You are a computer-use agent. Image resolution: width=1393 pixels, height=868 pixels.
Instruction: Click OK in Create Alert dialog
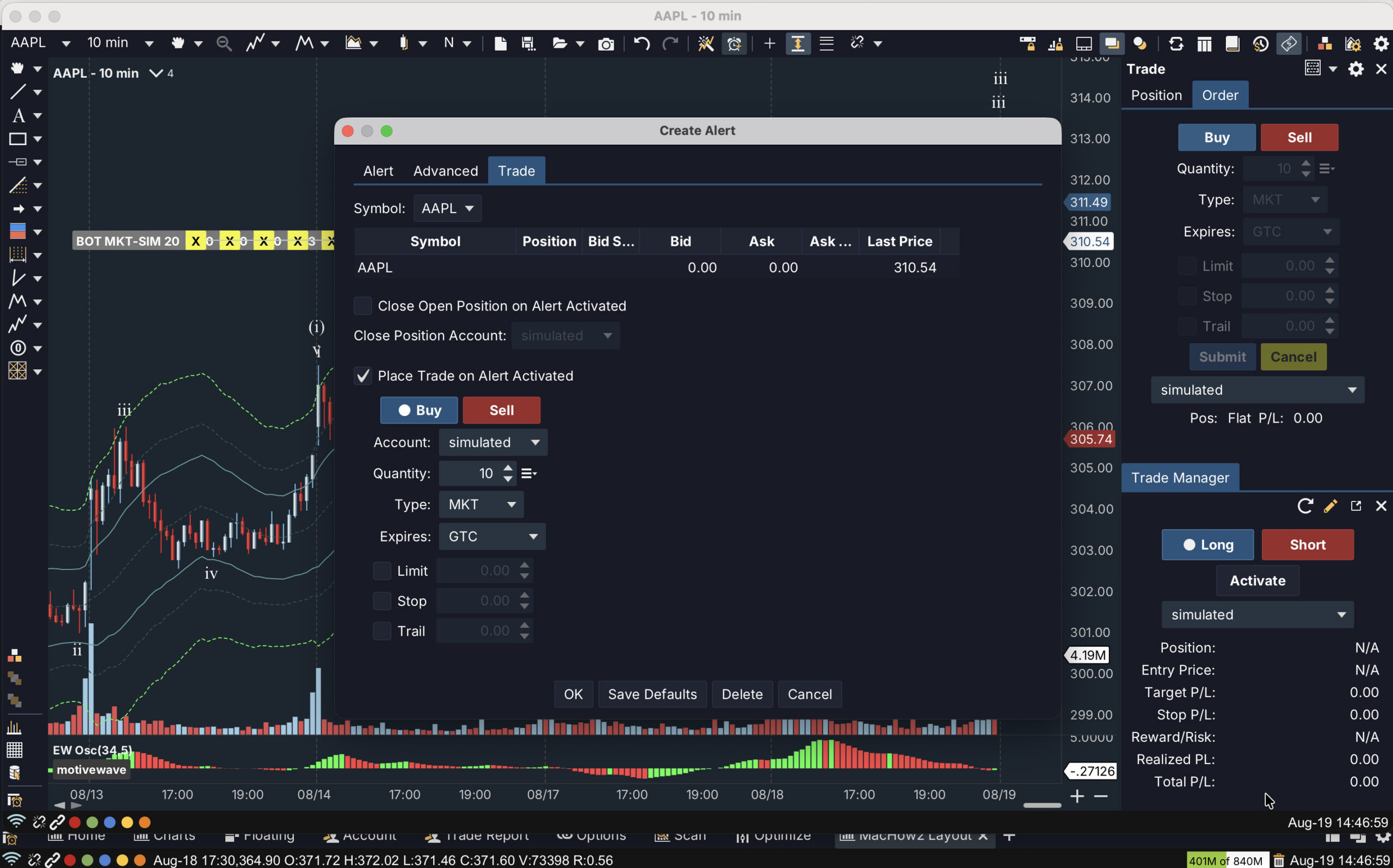[x=573, y=694]
